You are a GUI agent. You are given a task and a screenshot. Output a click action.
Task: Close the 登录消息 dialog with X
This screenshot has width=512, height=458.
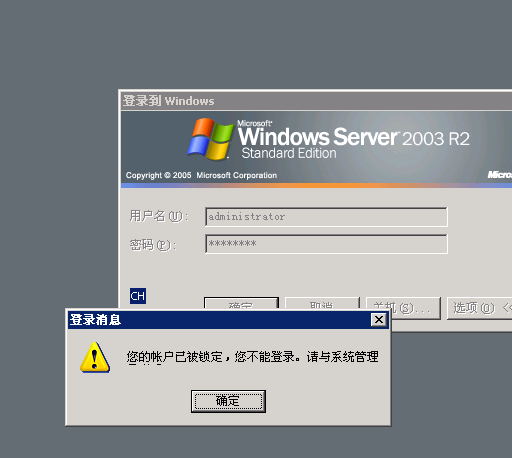click(x=379, y=320)
